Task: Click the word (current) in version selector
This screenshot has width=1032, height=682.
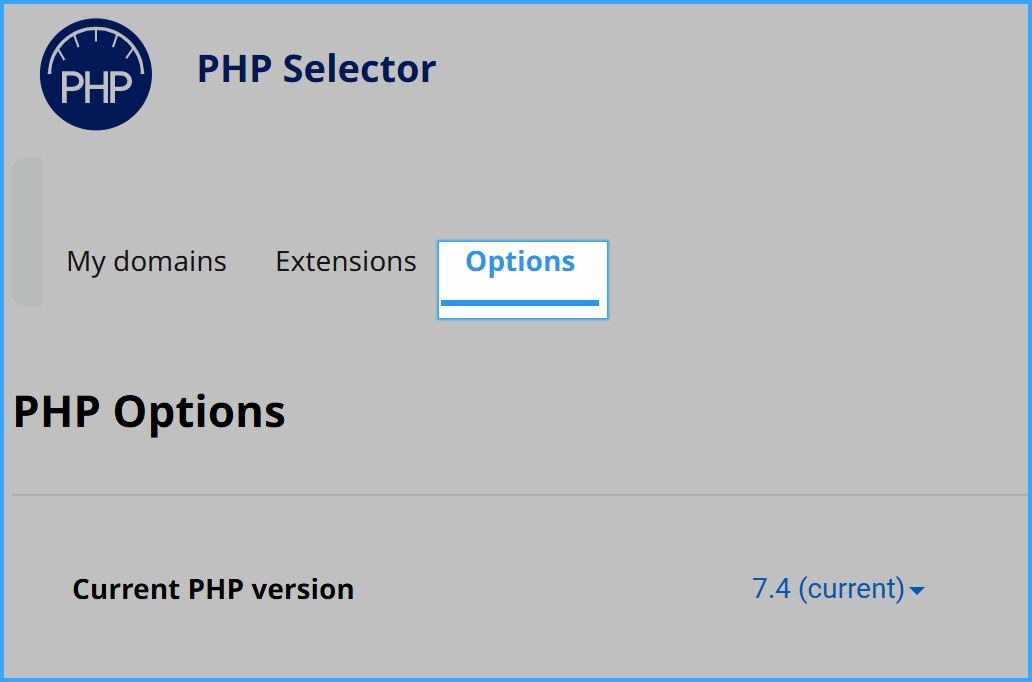Action: click(852, 589)
